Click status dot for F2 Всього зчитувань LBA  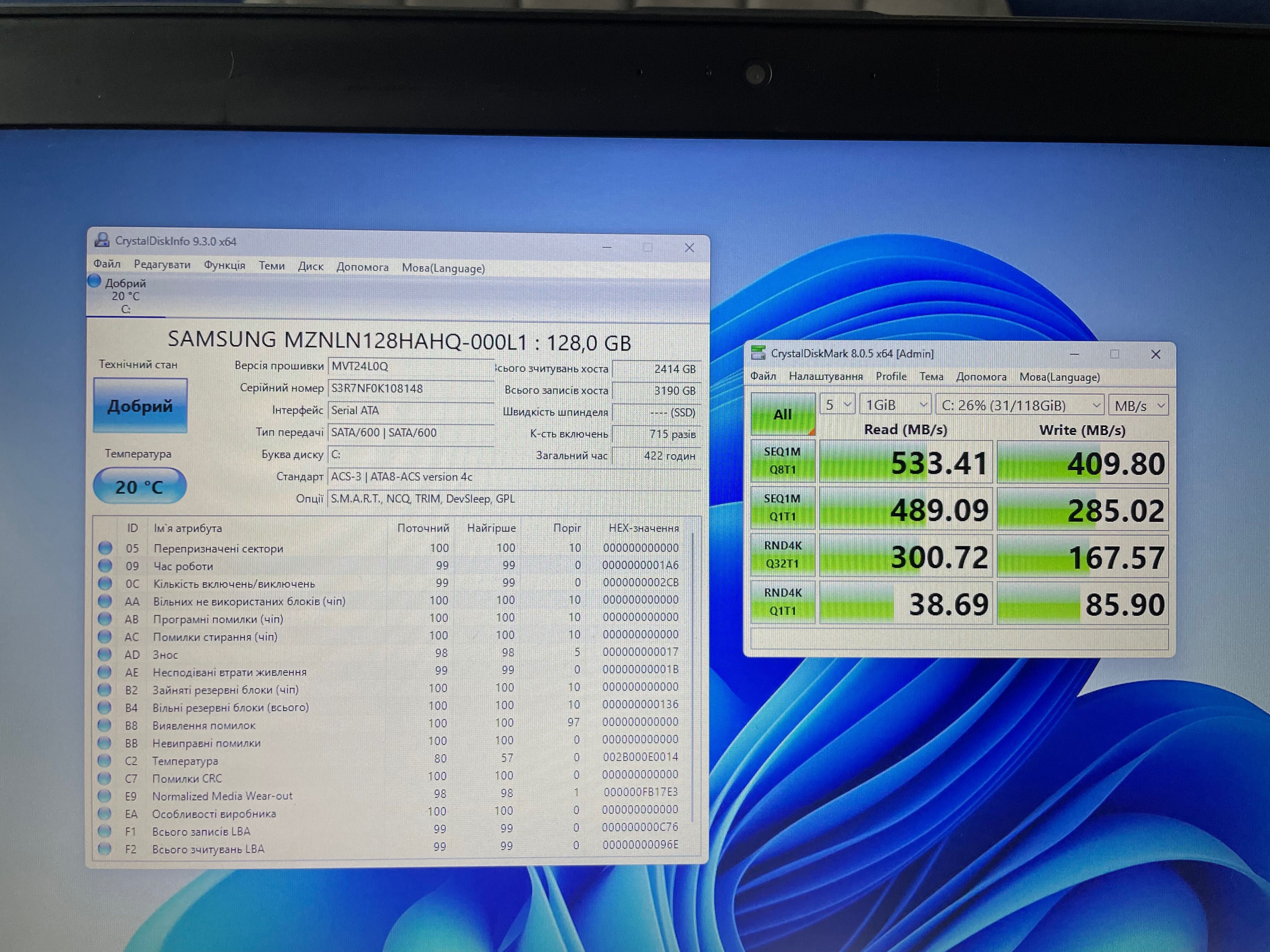pos(105,849)
